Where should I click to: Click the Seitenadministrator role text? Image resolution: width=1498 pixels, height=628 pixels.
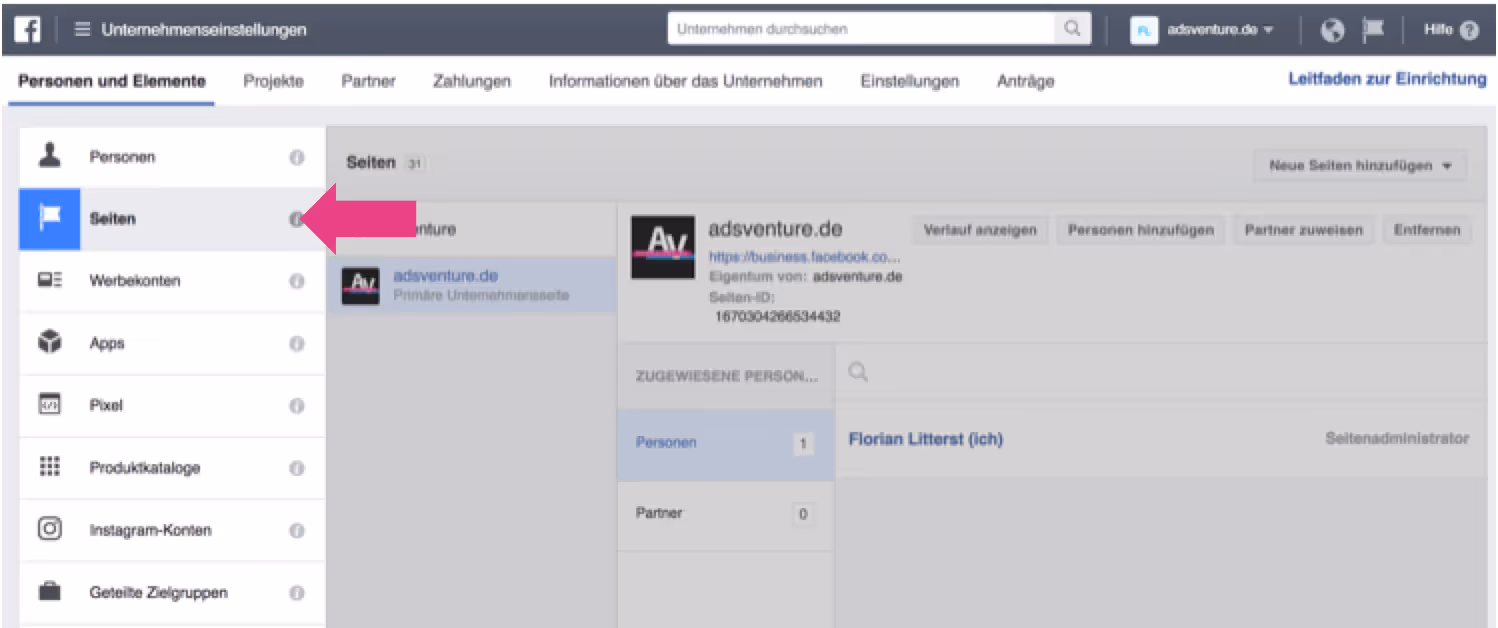[x=1397, y=439]
